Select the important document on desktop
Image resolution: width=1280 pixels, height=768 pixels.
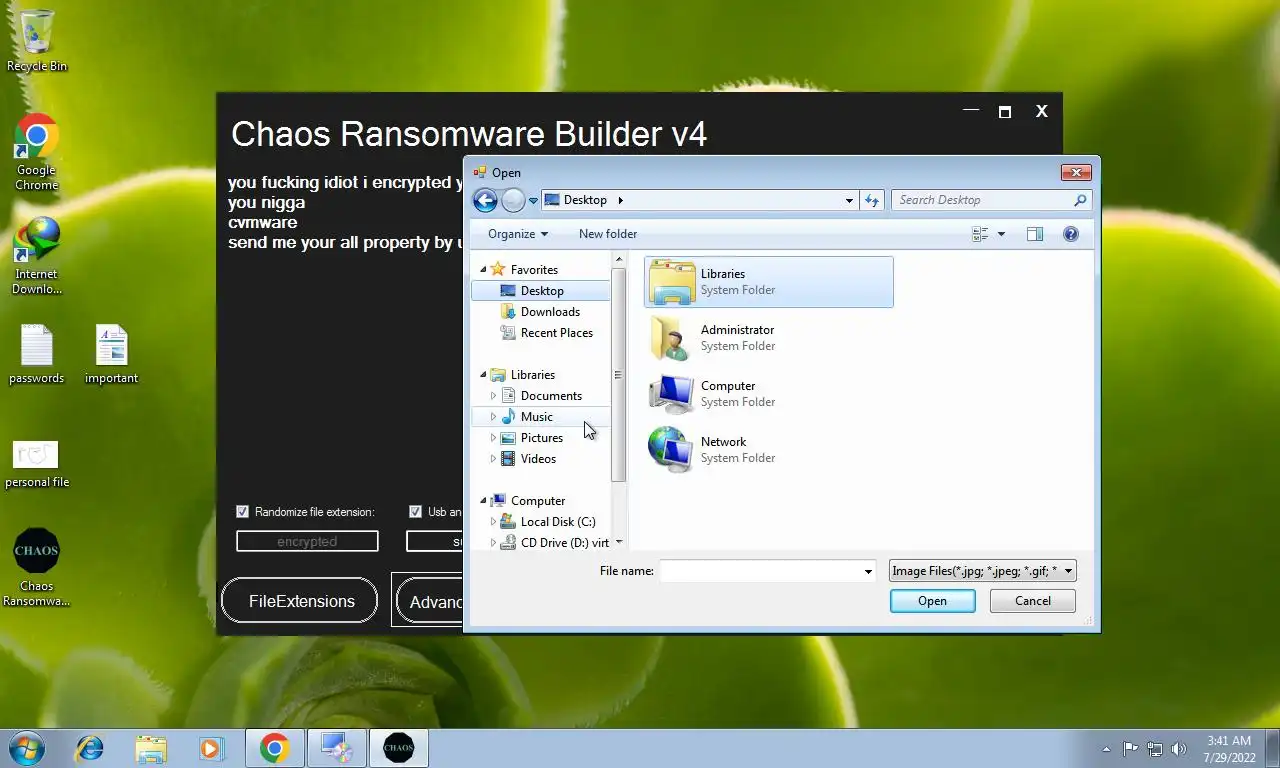pyautogui.click(x=111, y=354)
